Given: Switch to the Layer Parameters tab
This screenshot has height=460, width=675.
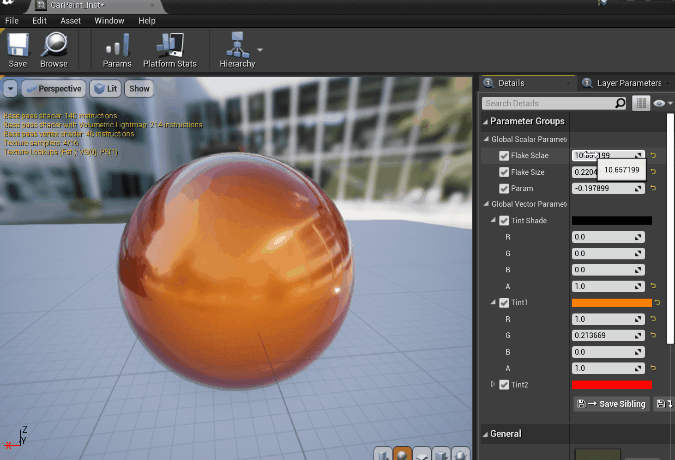Looking at the screenshot, I should tap(629, 83).
